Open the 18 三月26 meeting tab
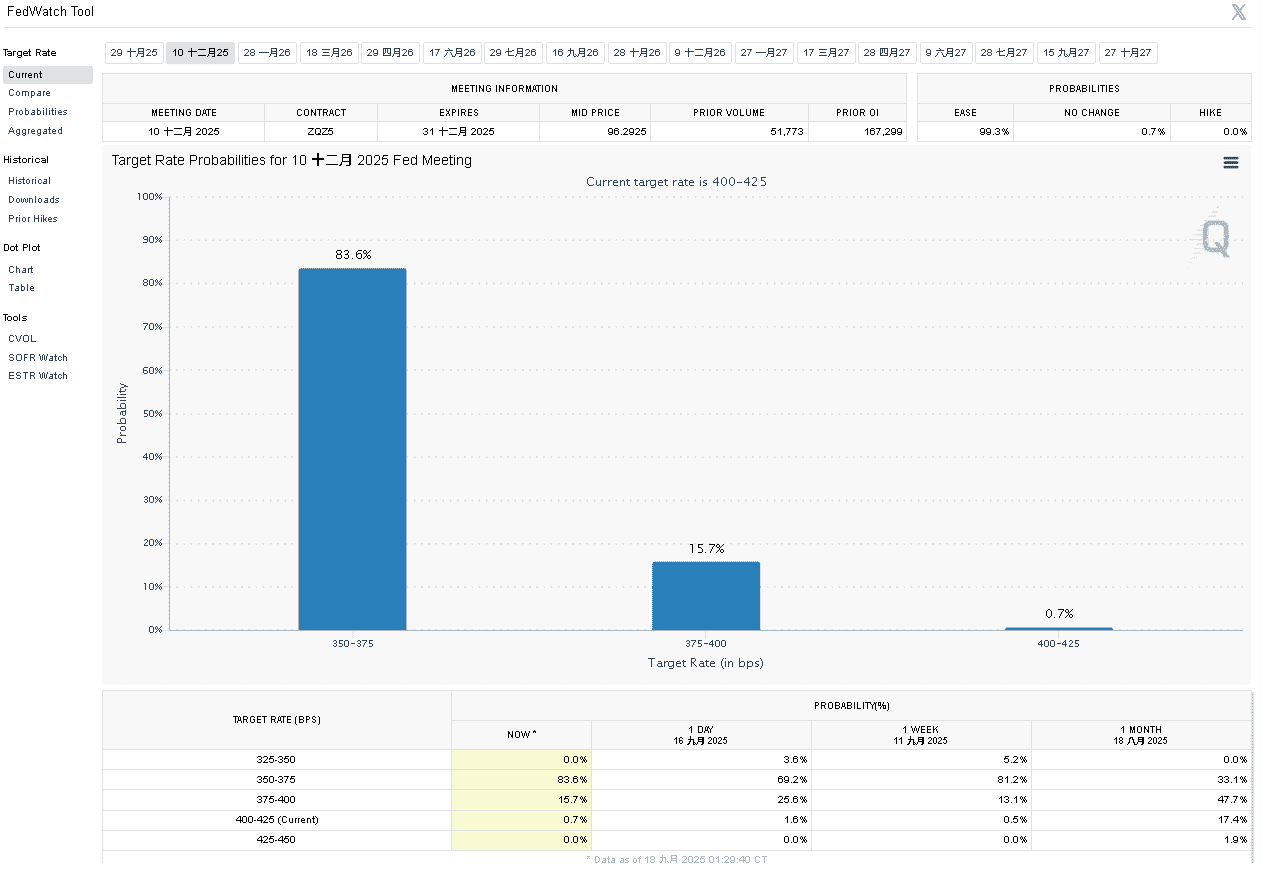This screenshot has height=870, width=1262. [329, 53]
